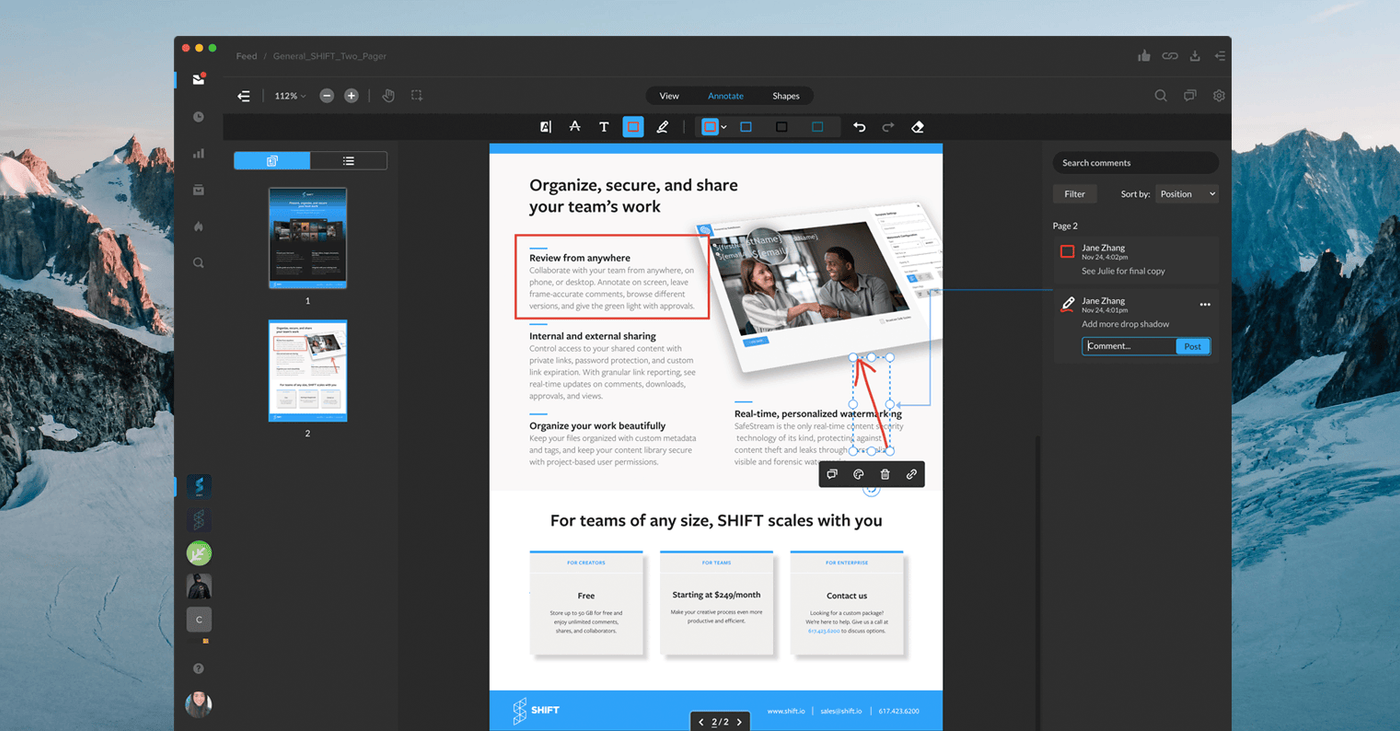Delete annotation via popup trash icon

[885, 474]
